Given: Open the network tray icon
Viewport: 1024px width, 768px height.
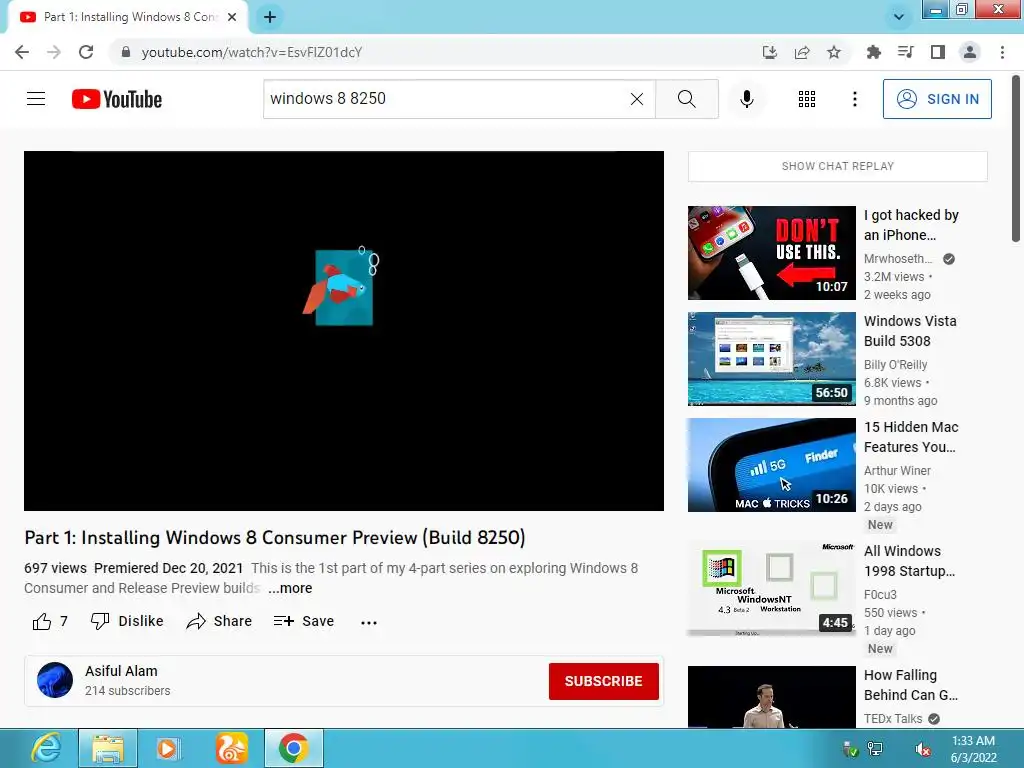Looking at the screenshot, I should [875, 749].
